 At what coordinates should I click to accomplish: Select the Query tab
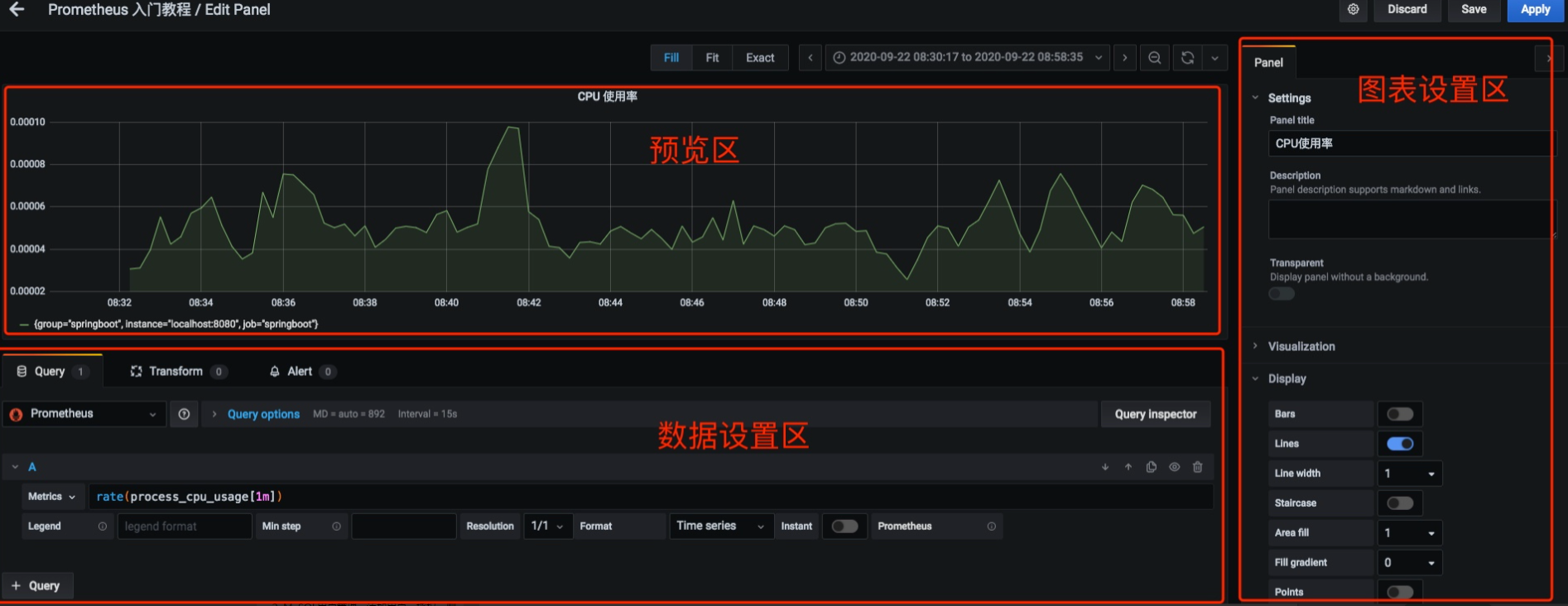point(51,372)
